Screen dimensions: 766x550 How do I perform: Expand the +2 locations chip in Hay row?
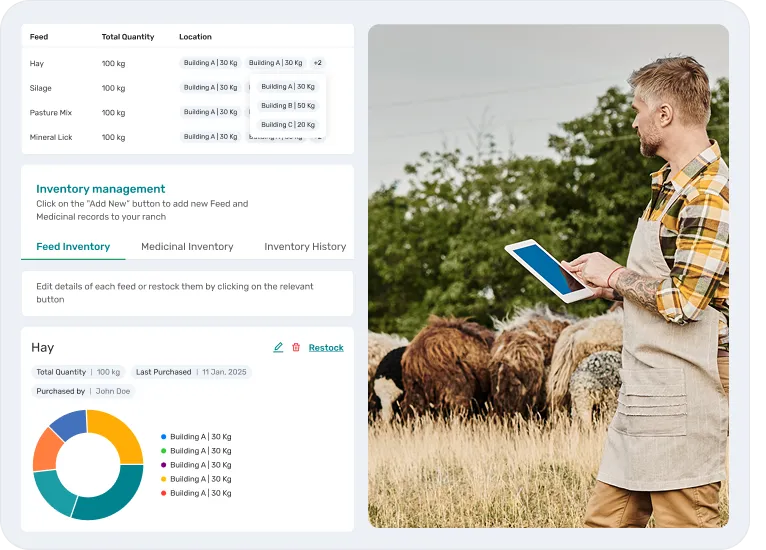(317, 63)
